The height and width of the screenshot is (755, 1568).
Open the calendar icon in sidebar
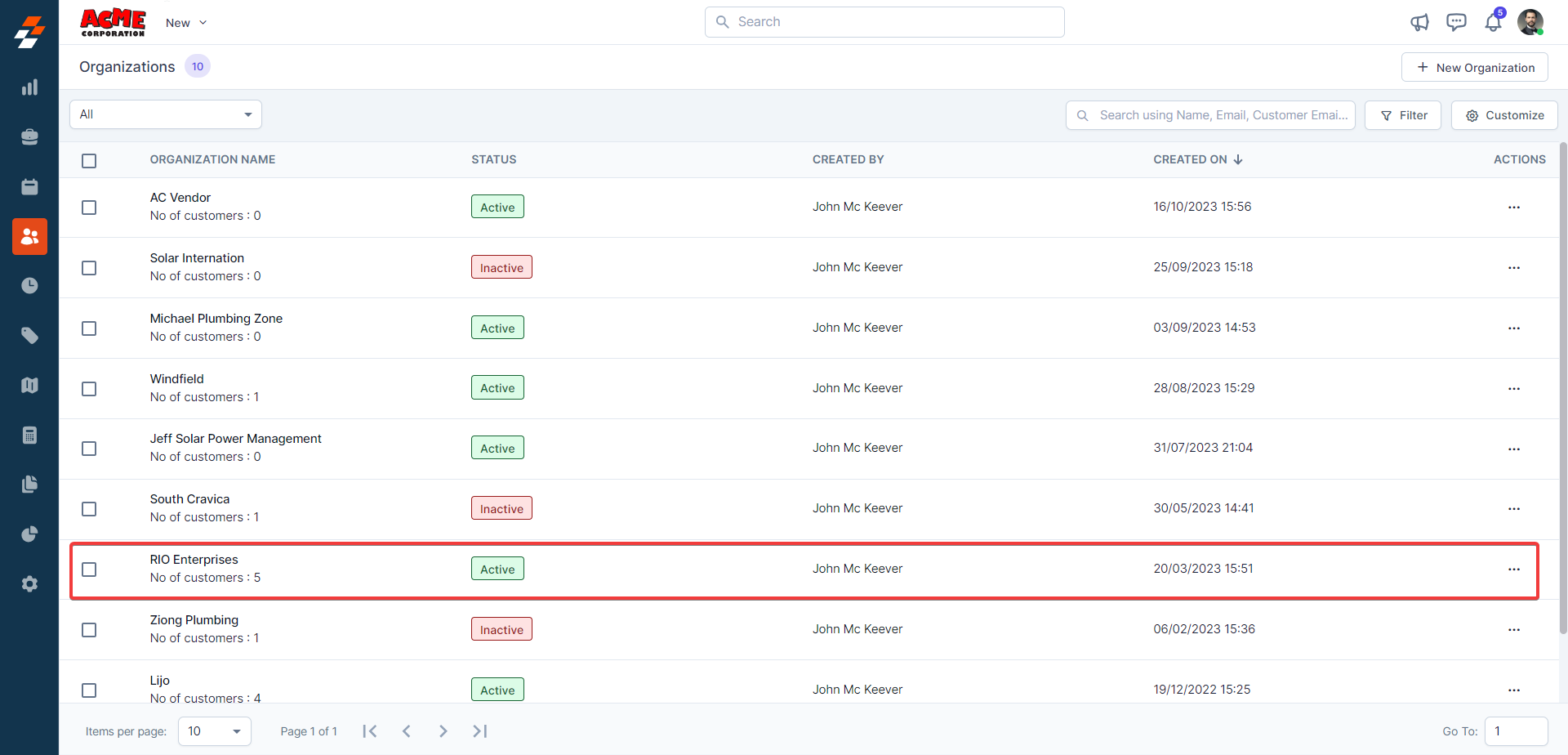click(x=29, y=187)
